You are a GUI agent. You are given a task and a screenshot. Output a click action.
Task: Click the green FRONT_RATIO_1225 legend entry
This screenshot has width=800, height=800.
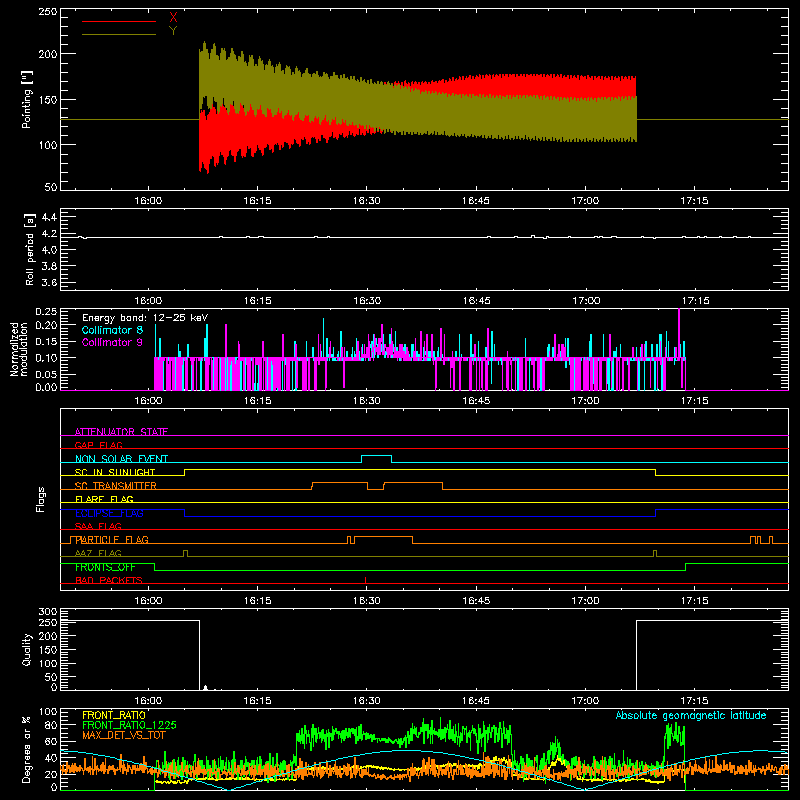tap(129, 725)
